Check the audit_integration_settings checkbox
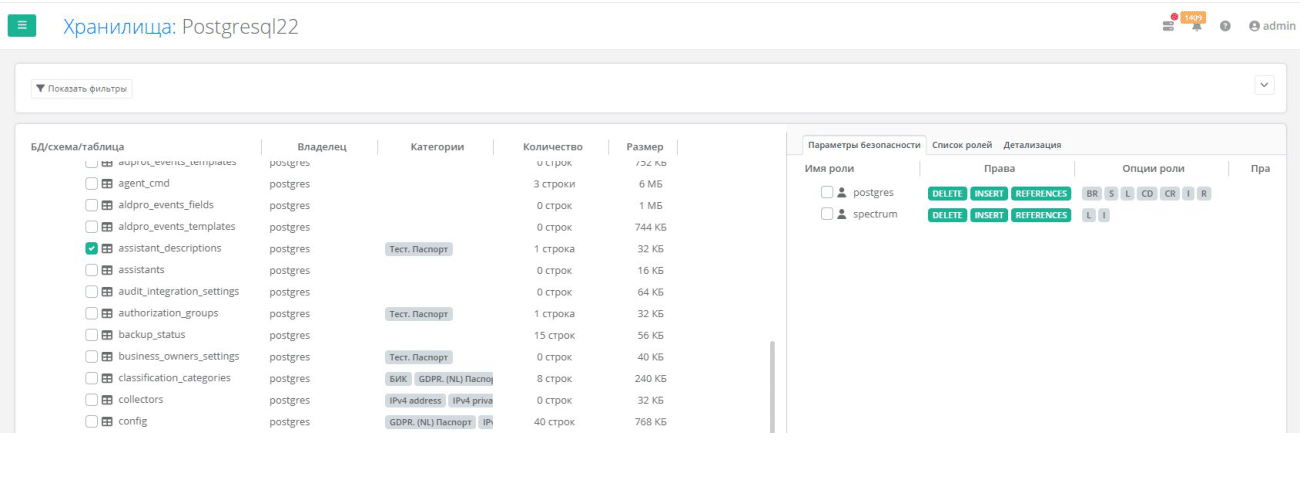This screenshot has height=493, width=1306. 92,292
